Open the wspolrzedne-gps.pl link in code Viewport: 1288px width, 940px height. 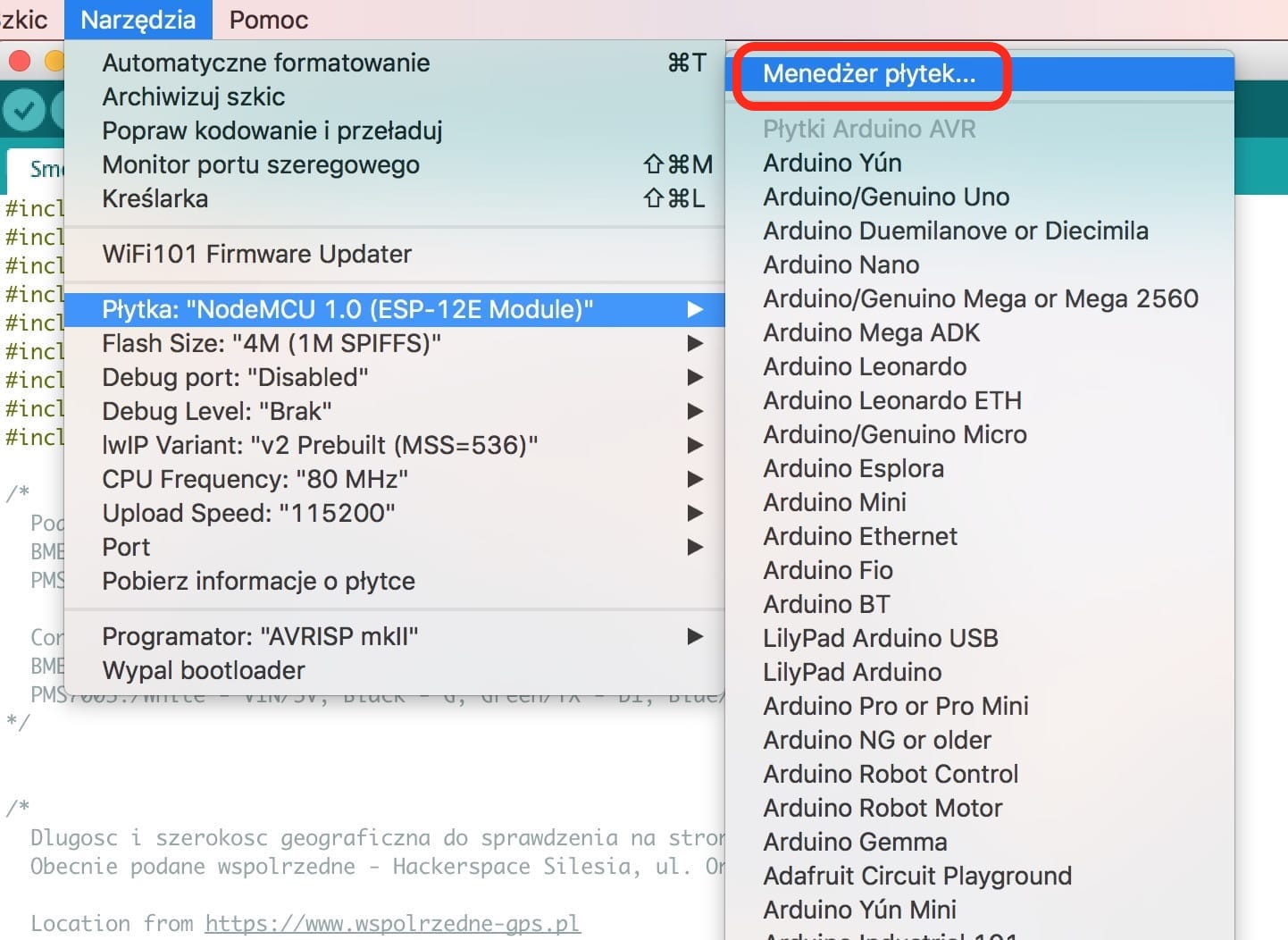392,923
